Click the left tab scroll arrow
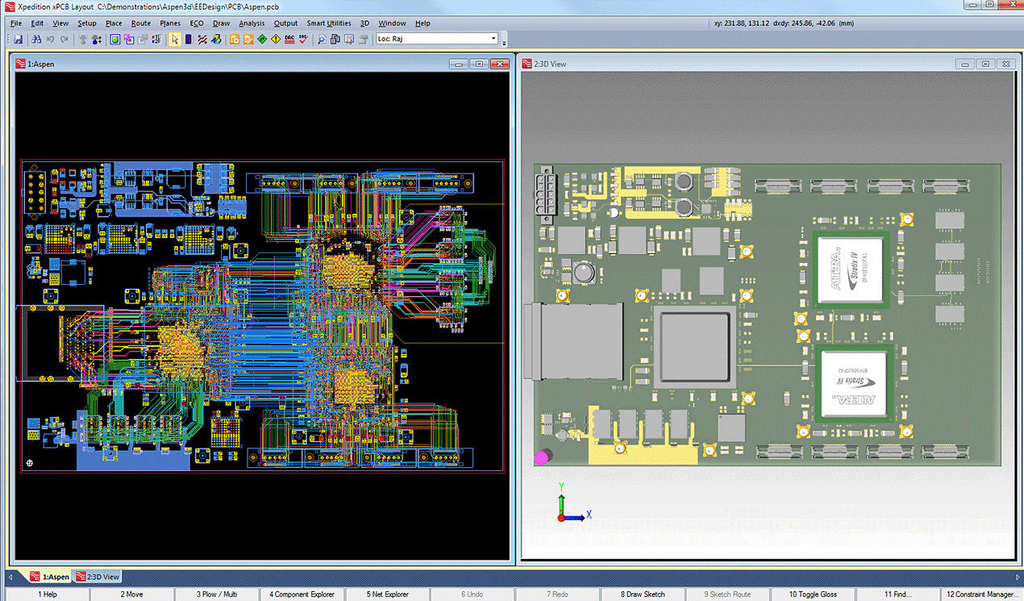 coord(10,577)
